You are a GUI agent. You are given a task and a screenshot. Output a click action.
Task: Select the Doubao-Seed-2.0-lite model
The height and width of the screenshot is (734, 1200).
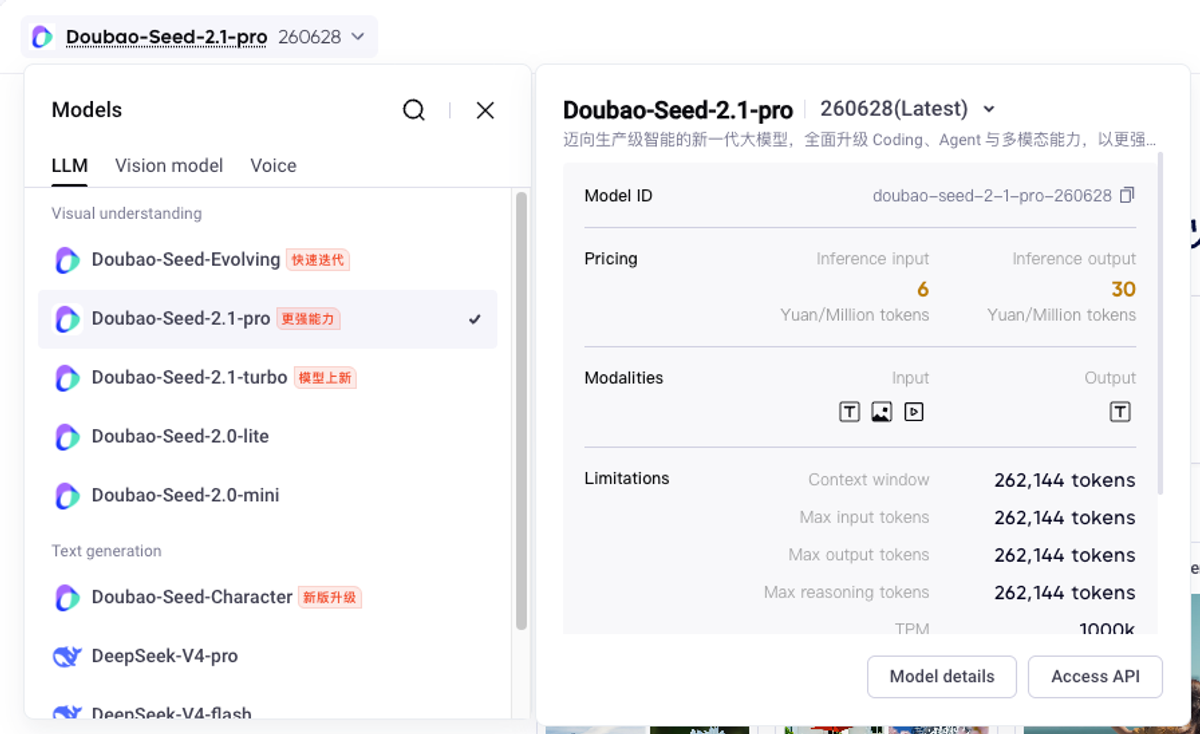tap(267, 437)
